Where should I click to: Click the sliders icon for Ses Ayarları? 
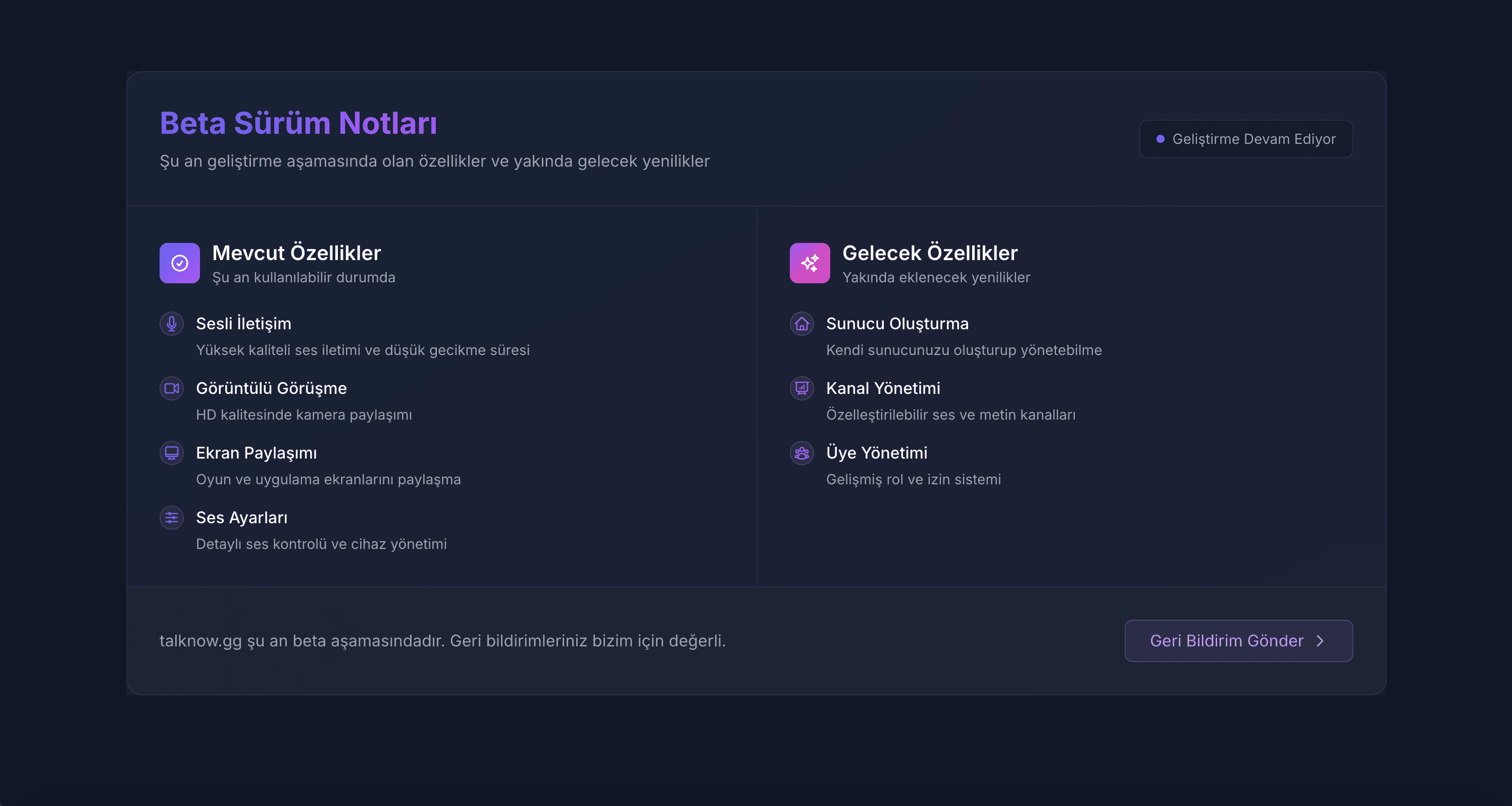(171, 517)
